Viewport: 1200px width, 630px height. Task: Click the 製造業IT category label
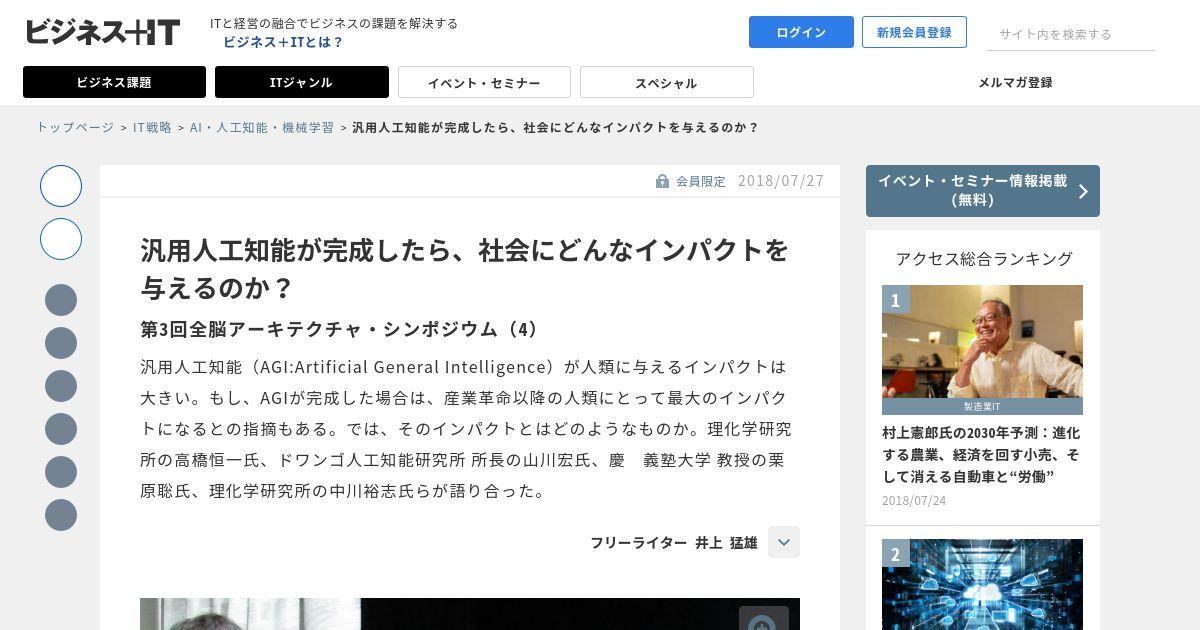click(x=982, y=406)
